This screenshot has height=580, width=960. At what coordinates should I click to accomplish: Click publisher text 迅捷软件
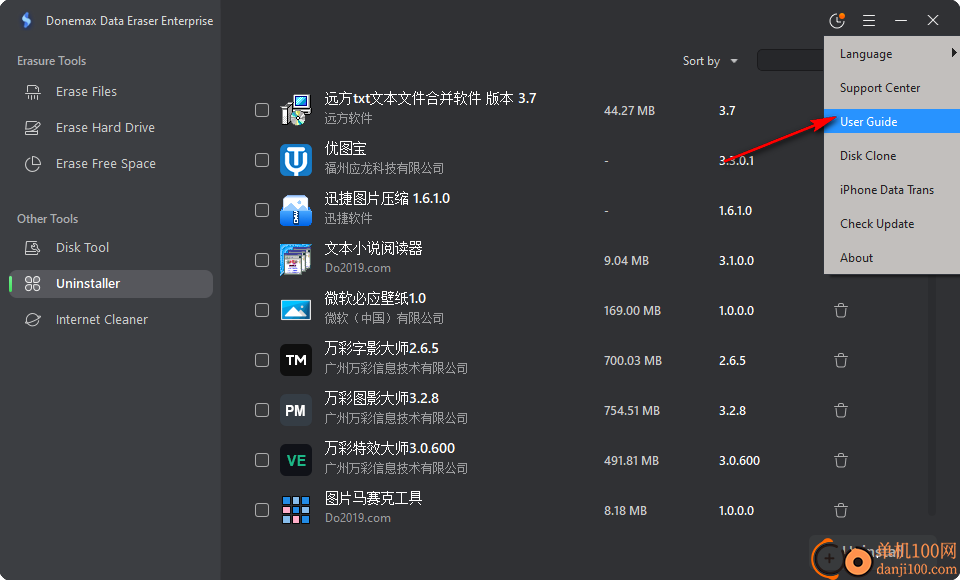coord(348,218)
